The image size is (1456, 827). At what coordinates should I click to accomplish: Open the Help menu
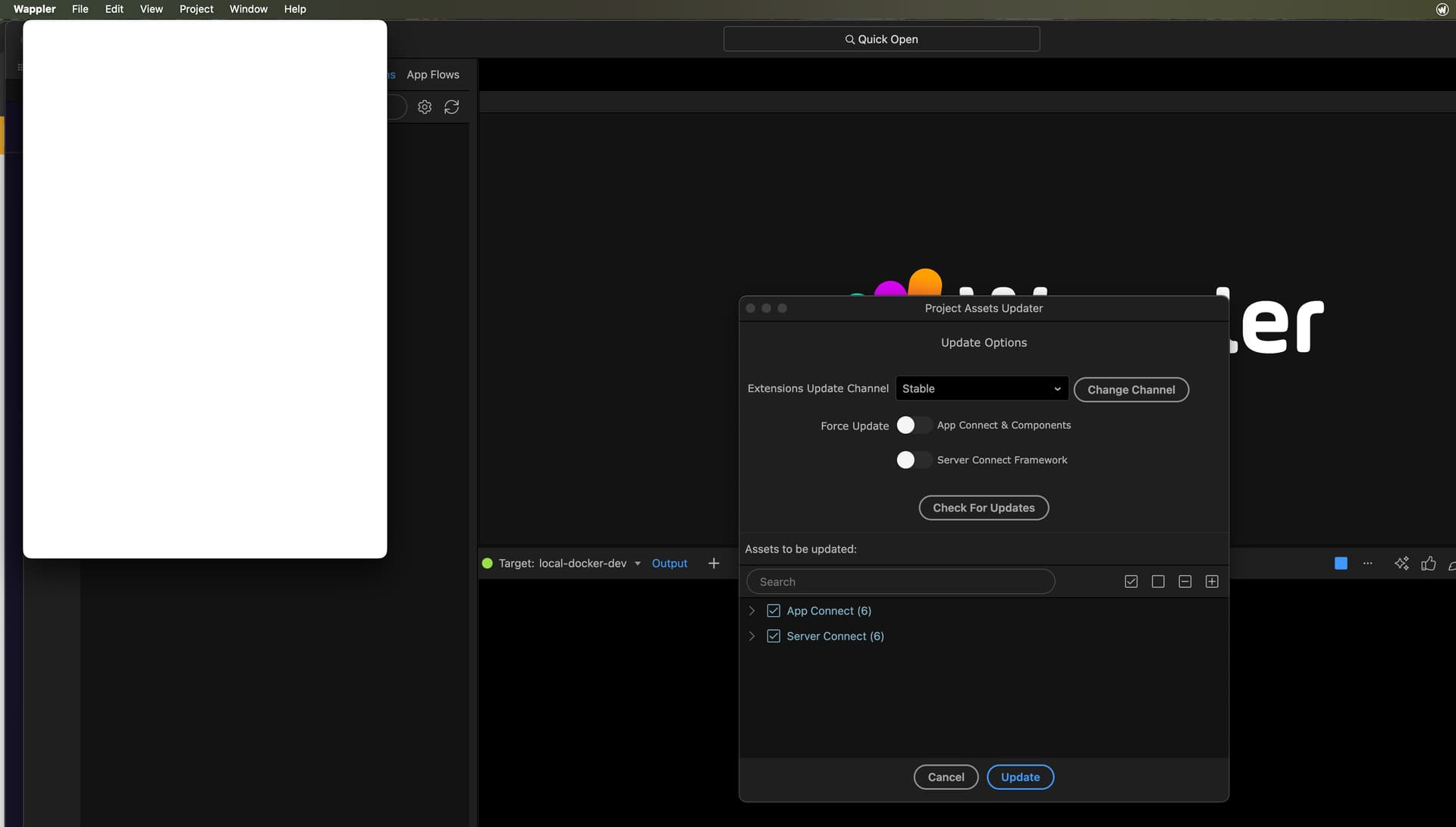(295, 9)
